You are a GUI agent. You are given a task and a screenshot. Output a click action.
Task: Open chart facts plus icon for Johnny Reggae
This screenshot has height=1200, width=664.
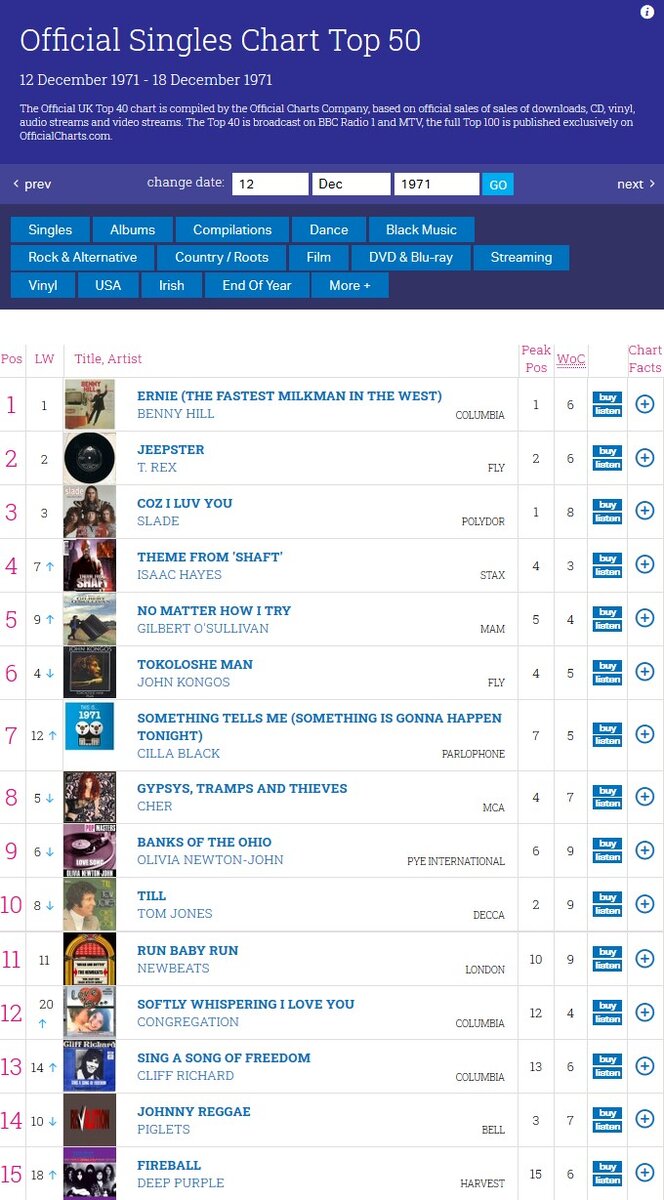click(645, 1120)
